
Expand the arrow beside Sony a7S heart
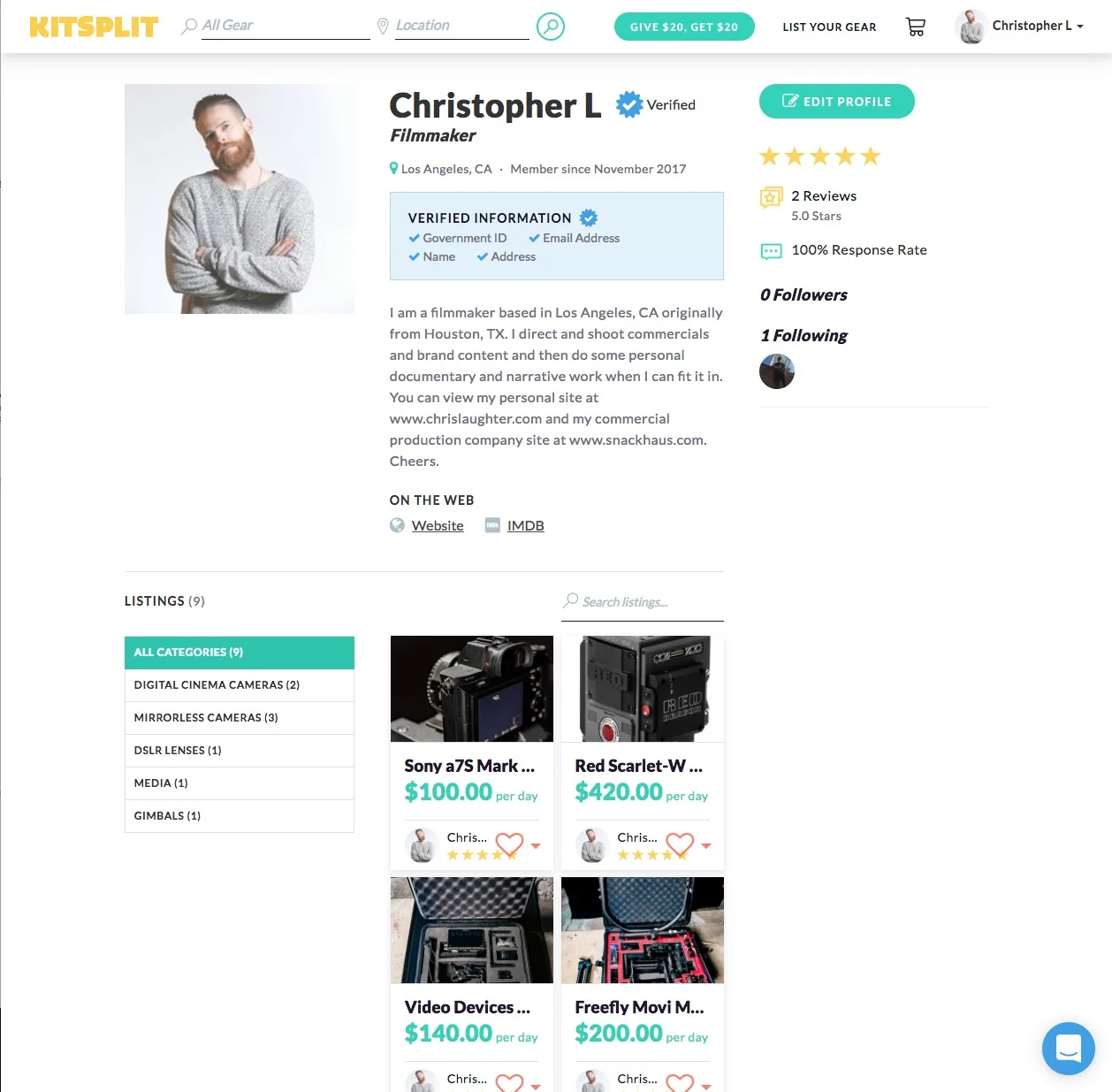[536, 846]
